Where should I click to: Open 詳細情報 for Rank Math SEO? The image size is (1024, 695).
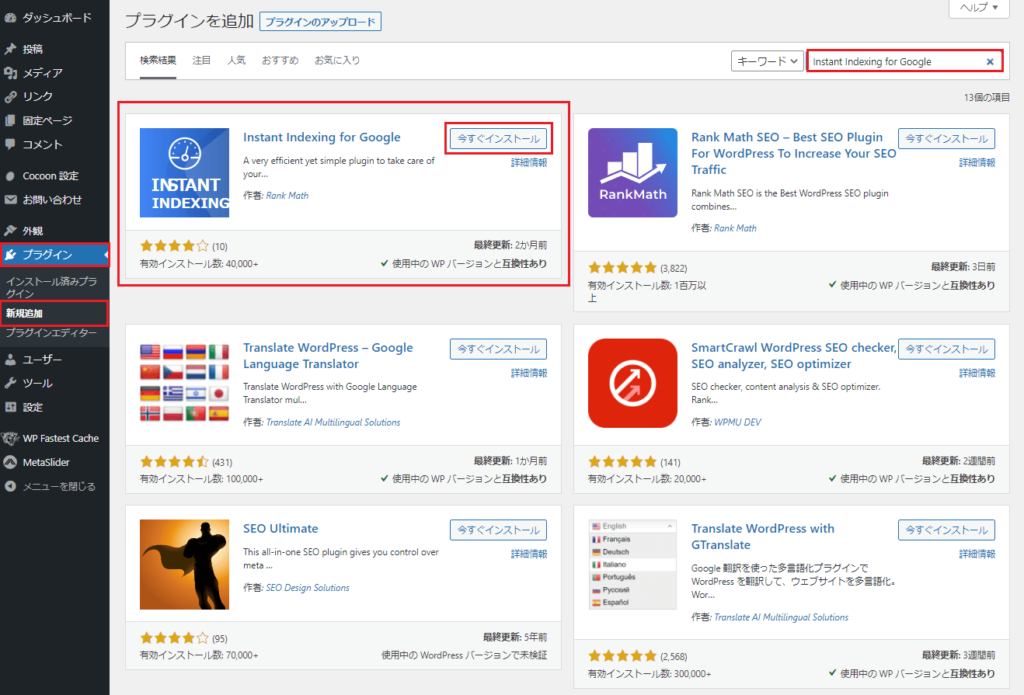(977, 163)
